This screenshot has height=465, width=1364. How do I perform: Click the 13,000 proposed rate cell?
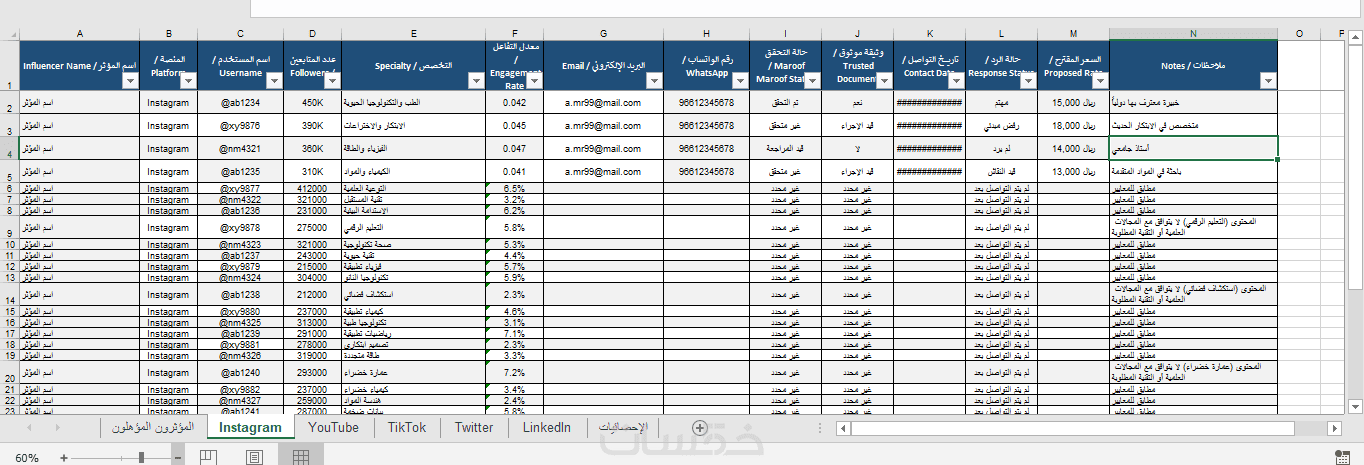1073,171
